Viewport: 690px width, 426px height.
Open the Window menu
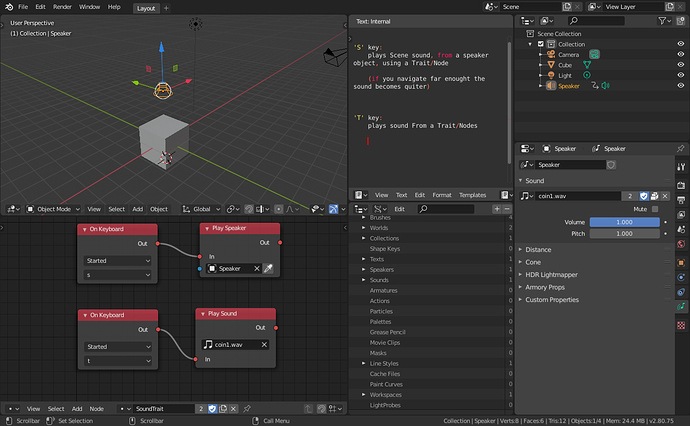click(89, 7)
